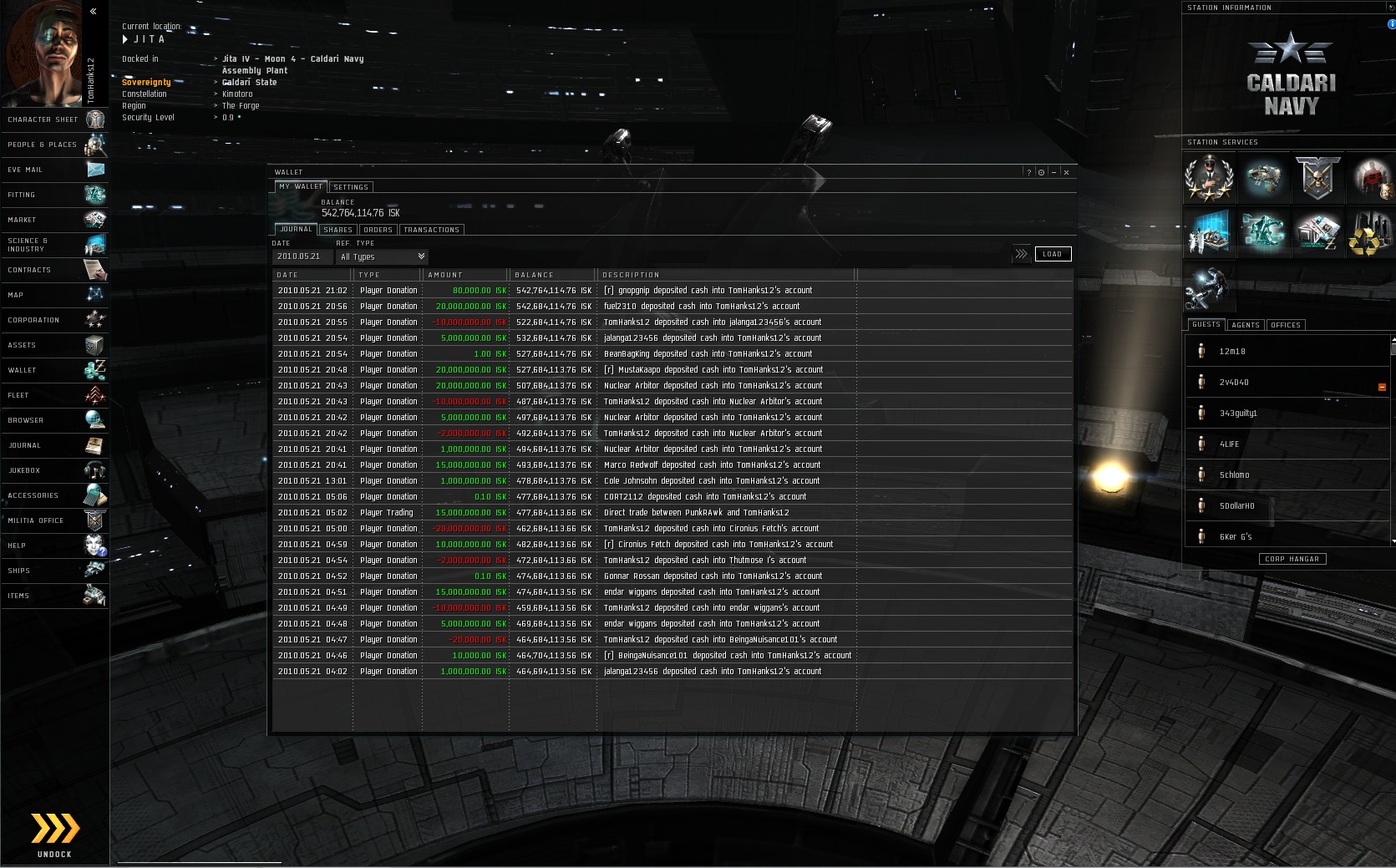
Task: Open the Militia Office entry in the sidebar
Action: pos(54,520)
